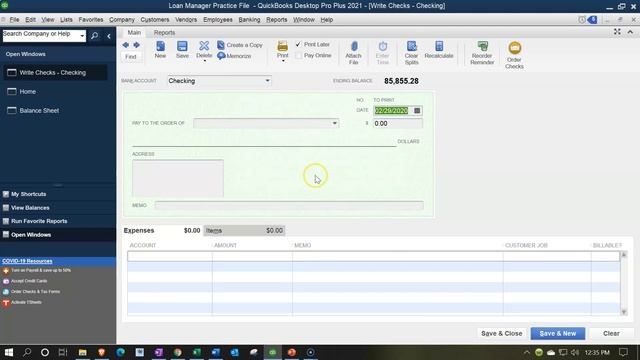Open Pay to the Order Of dropdown
640x360 pixels.
(334, 123)
